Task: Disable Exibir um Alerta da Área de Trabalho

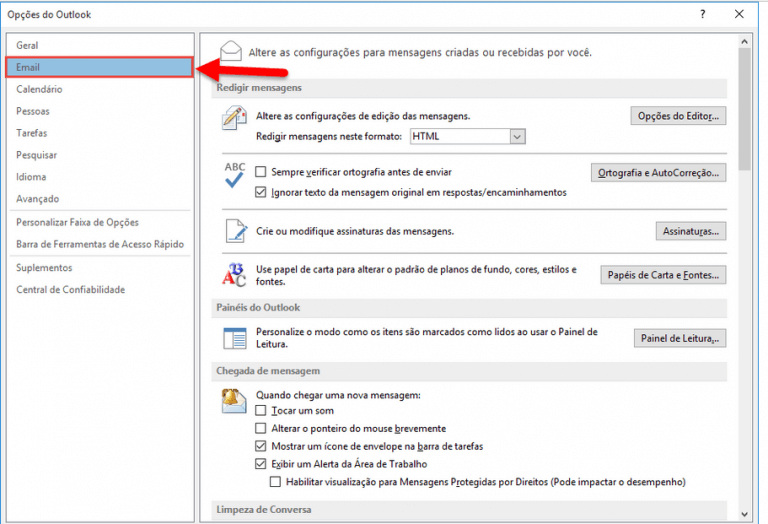Action: tap(261, 464)
